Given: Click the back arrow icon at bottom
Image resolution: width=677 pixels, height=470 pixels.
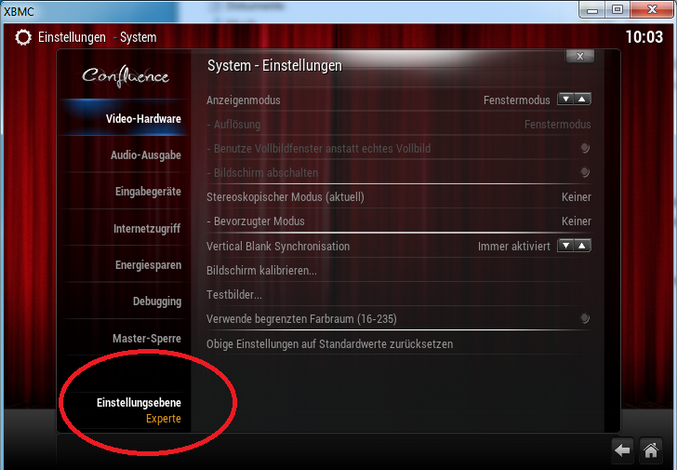Looking at the screenshot, I should (x=623, y=451).
